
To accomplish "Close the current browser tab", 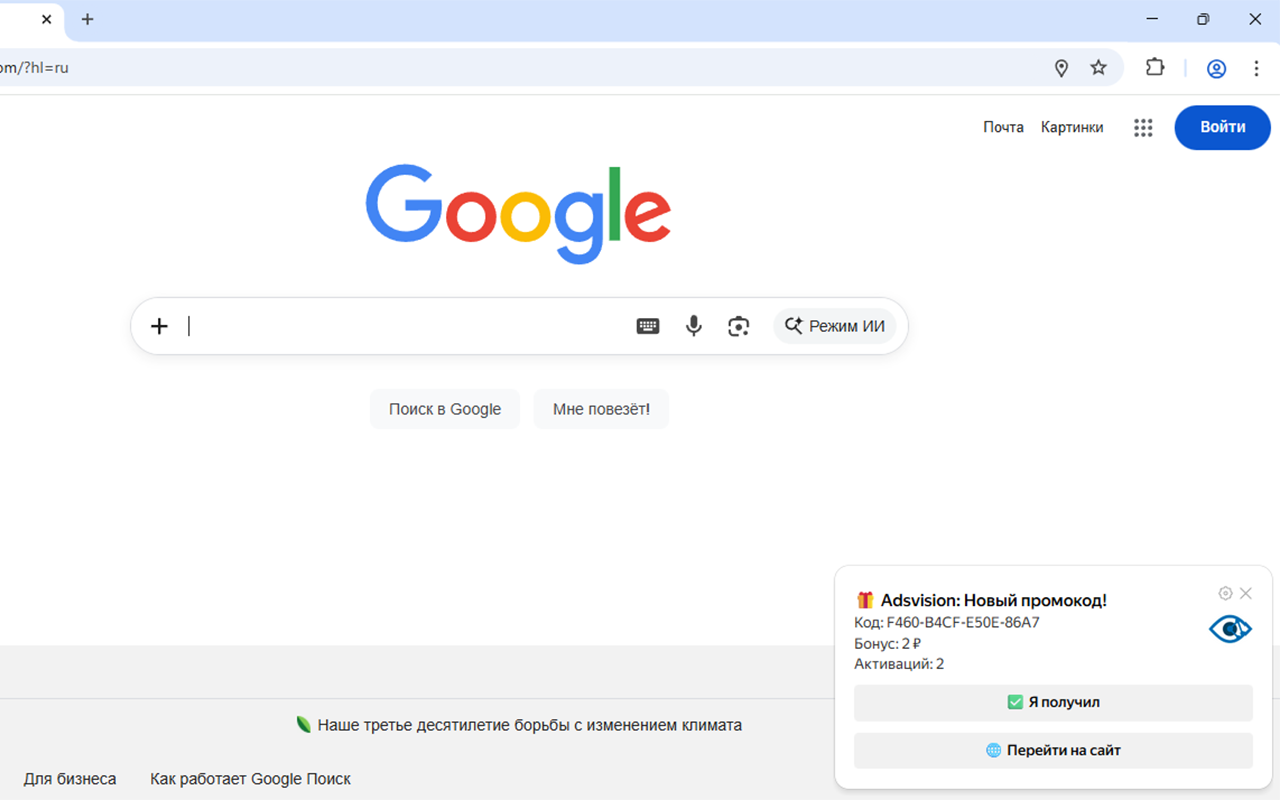I will (x=46, y=19).
